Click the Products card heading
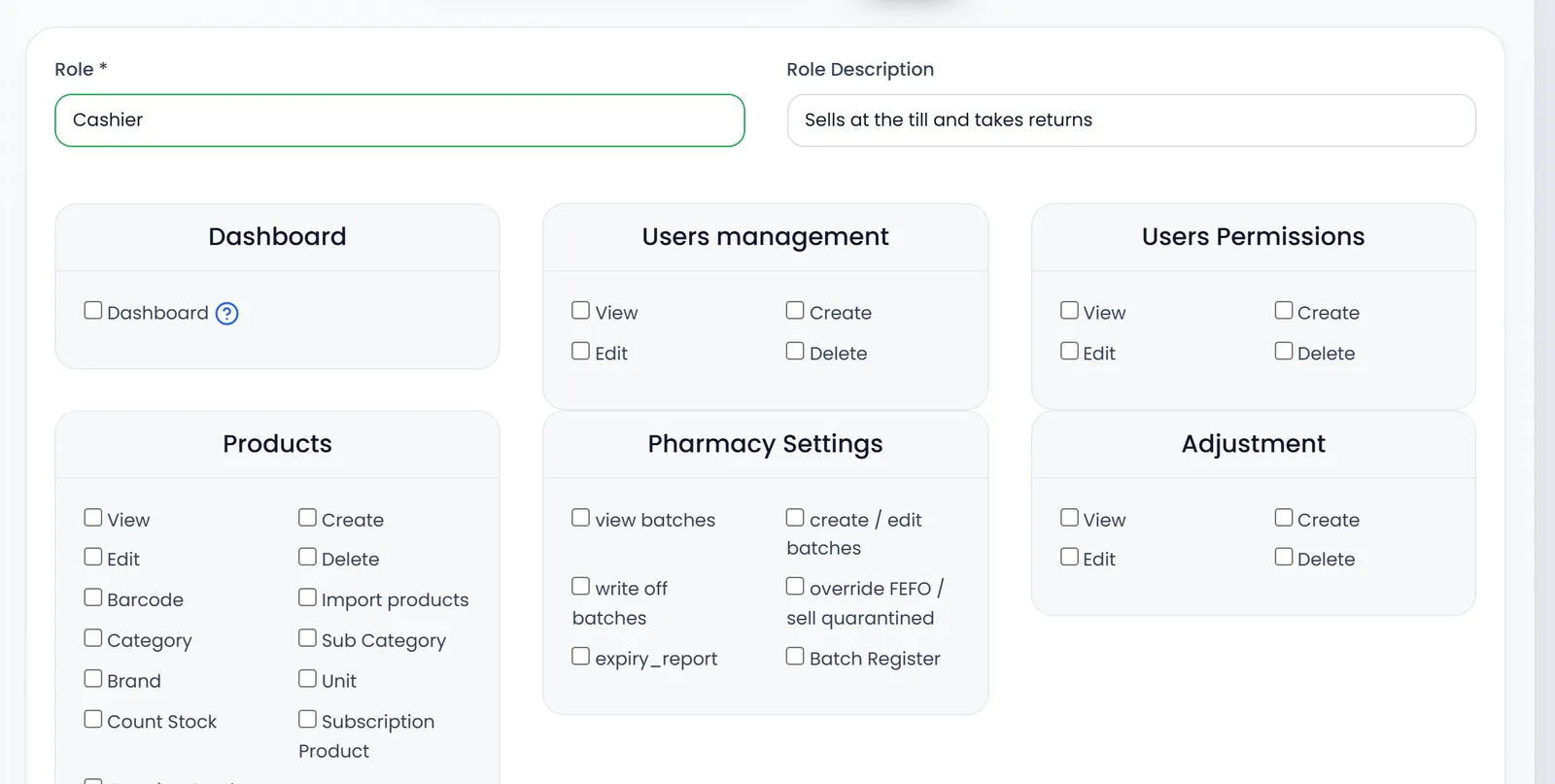 (277, 444)
